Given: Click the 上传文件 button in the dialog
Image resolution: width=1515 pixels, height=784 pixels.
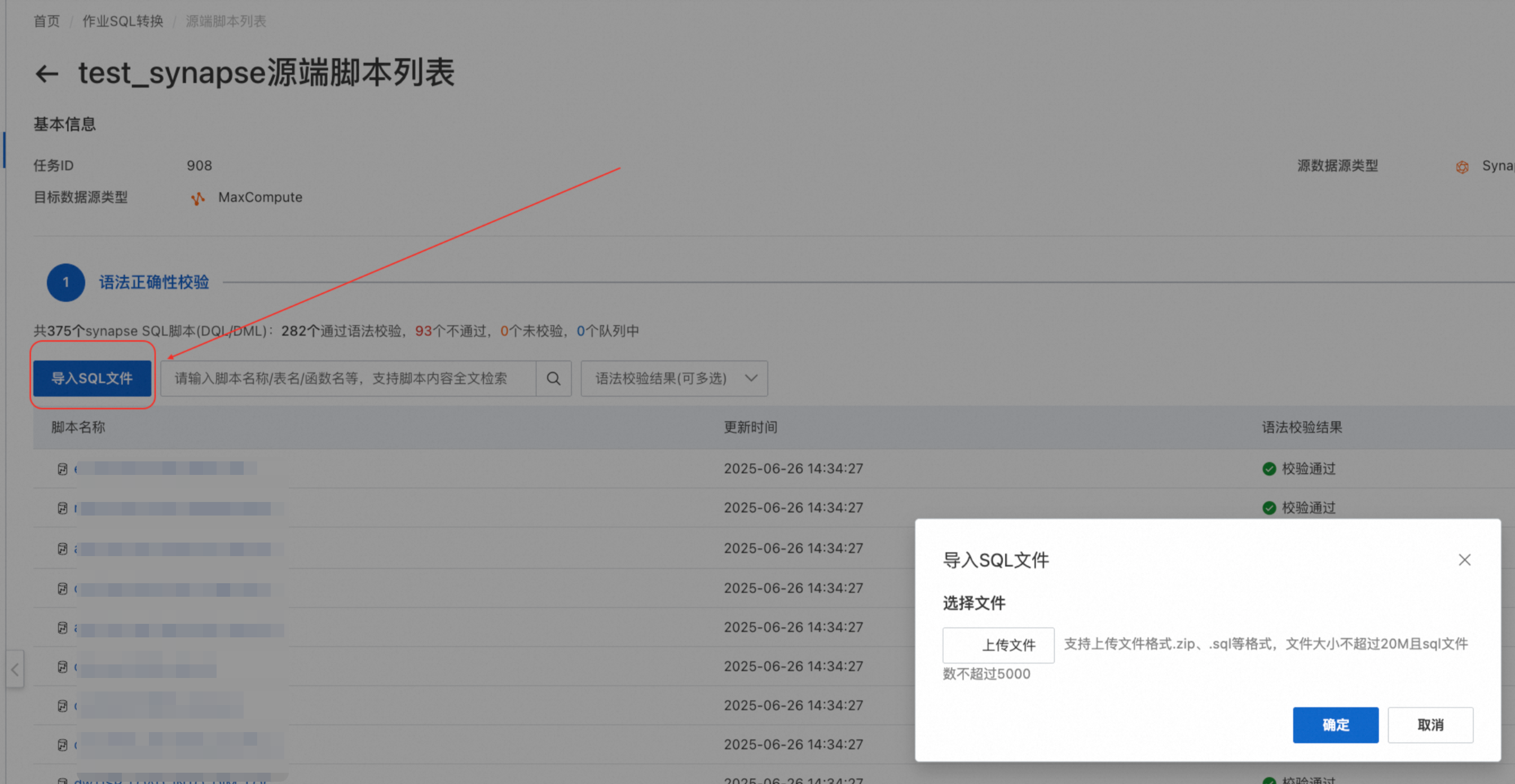Looking at the screenshot, I should coord(998,645).
